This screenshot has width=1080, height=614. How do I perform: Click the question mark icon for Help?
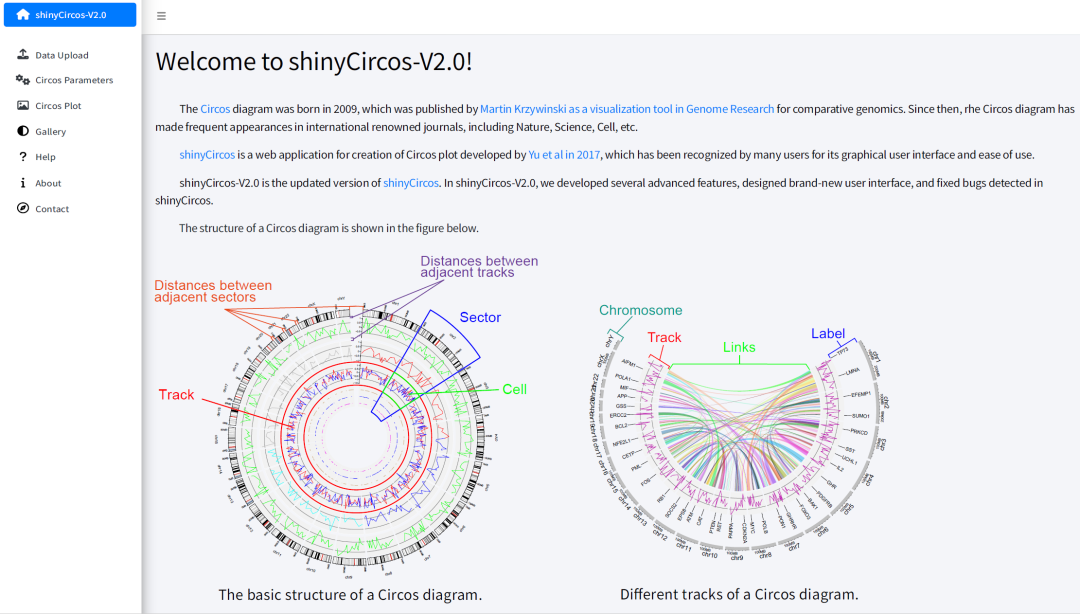23,156
